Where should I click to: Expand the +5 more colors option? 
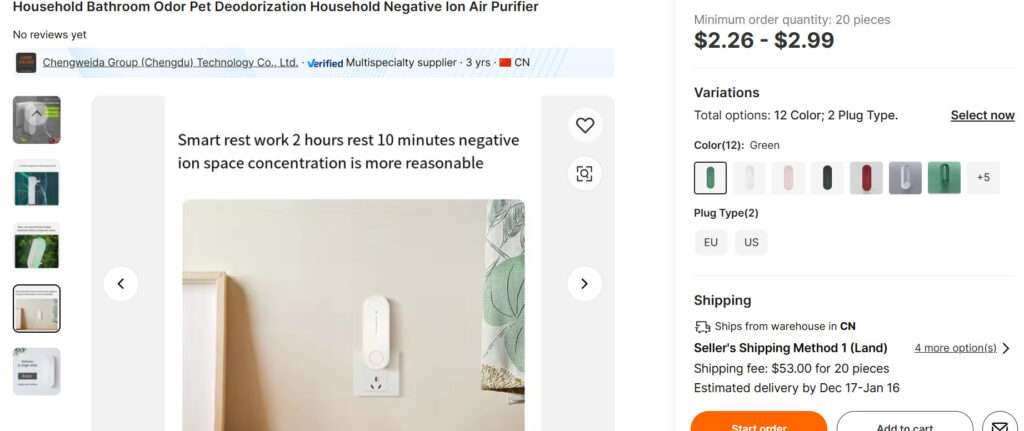(983, 178)
